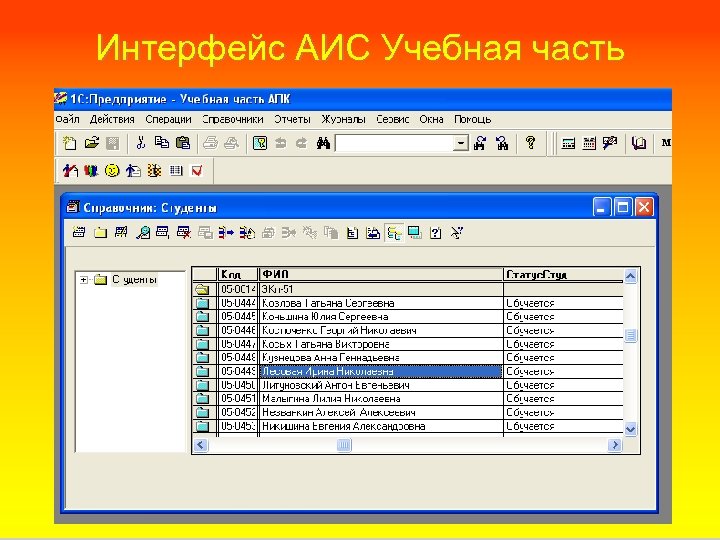The image size is (720, 540).
Task: Click the yellow smiley face icon
Action: pyautogui.click(x=112, y=171)
